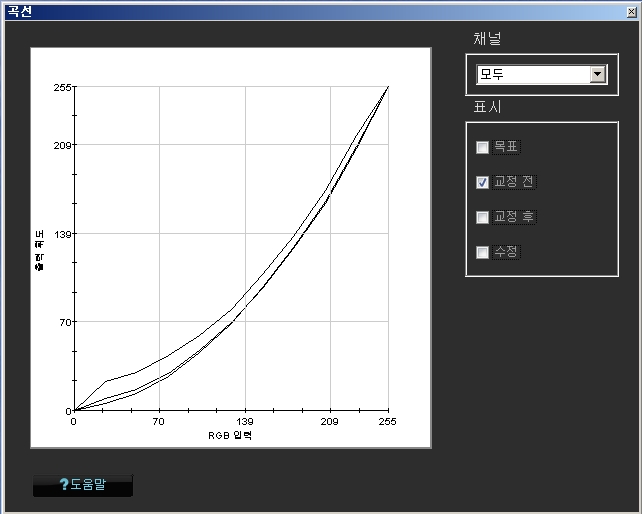Click the 채널 section label
Image resolution: width=642 pixels, height=514 pixels.
[x=487, y=39]
